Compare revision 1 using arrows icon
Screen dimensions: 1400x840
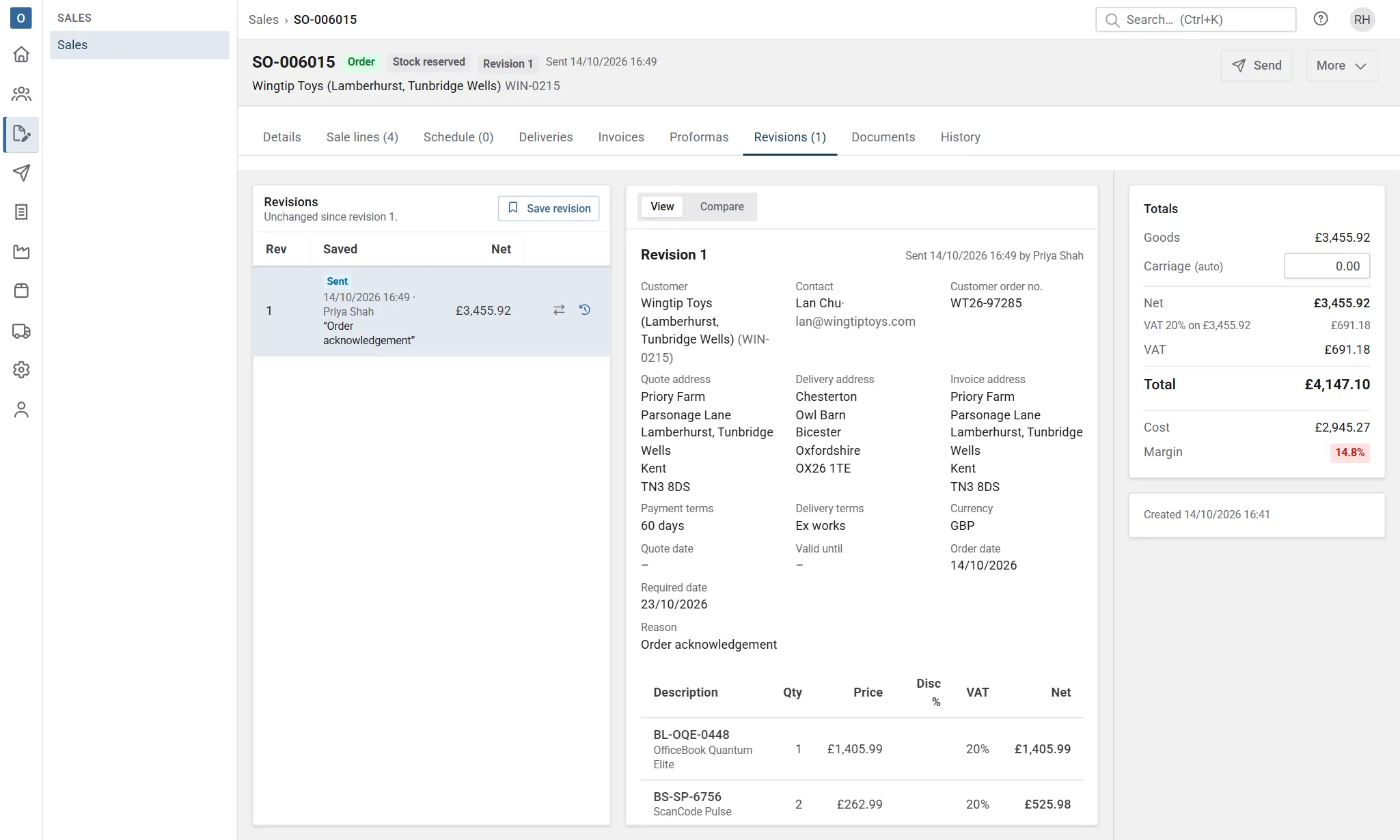click(x=559, y=310)
